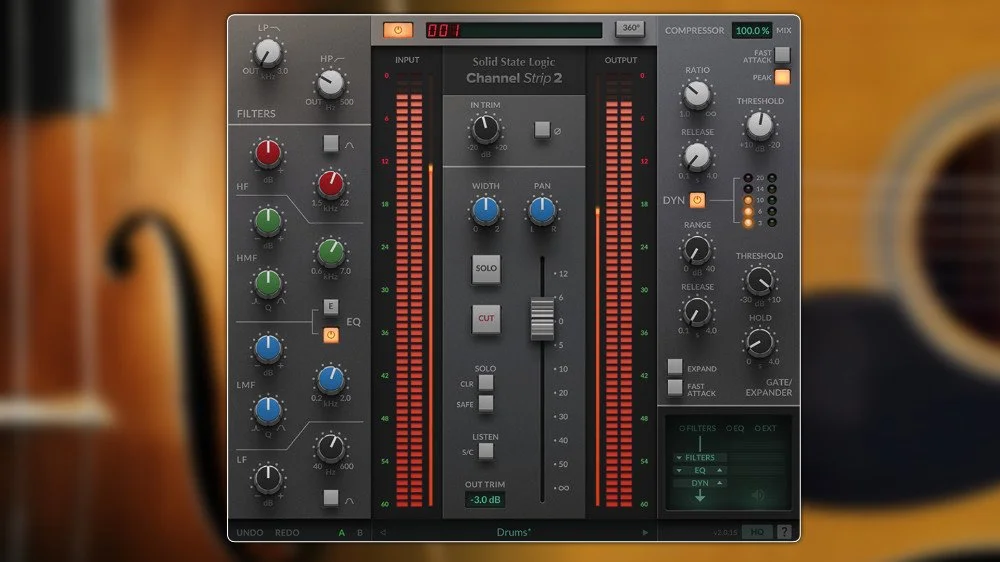Adjust the black LF frequency knob
The image size is (1000, 562).
330,448
